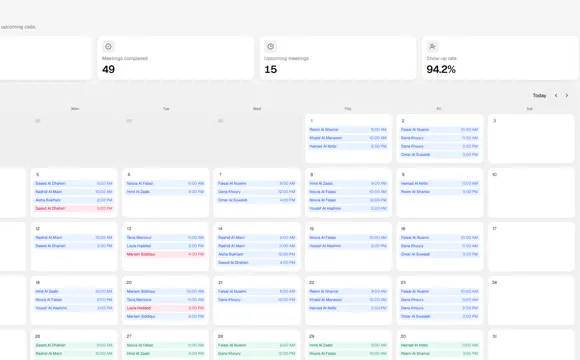Open Dana Khoury 11:00 AM on day 2

(439, 138)
